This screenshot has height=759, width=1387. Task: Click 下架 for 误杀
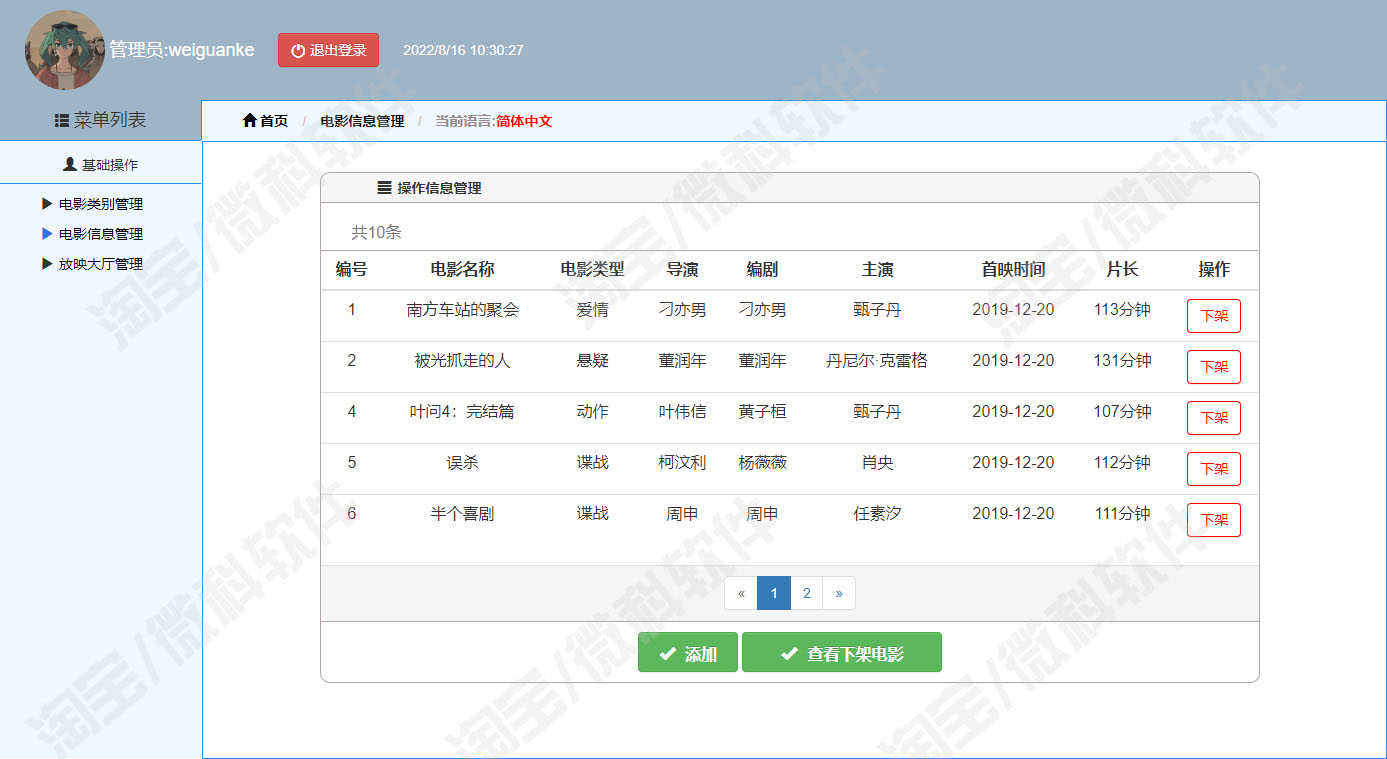1214,469
